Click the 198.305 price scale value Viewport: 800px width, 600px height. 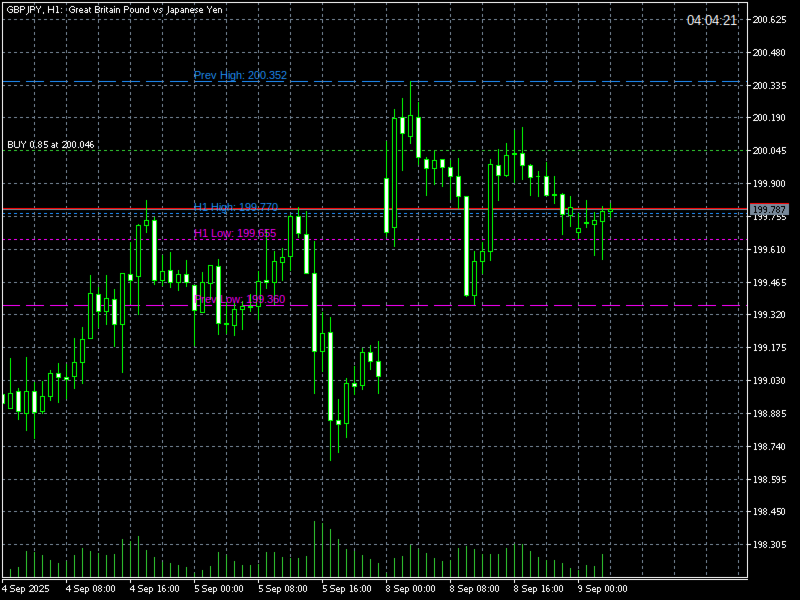pos(769,545)
